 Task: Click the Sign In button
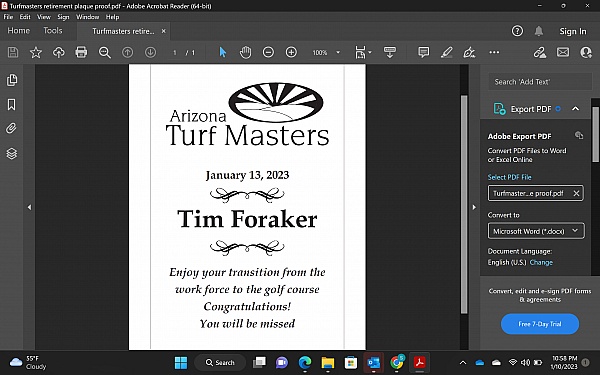(x=572, y=31)
